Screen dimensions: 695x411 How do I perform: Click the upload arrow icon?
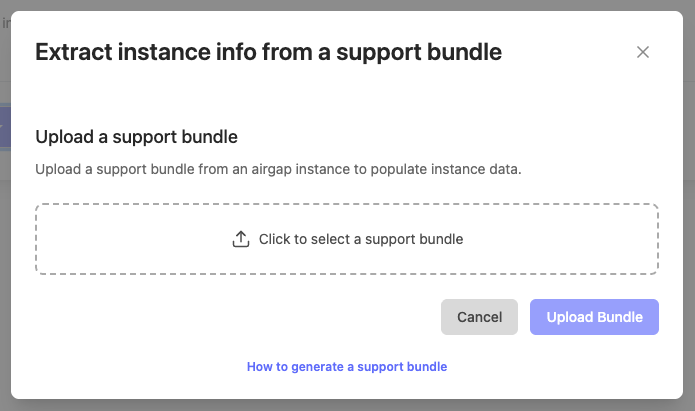pos(240,239)
